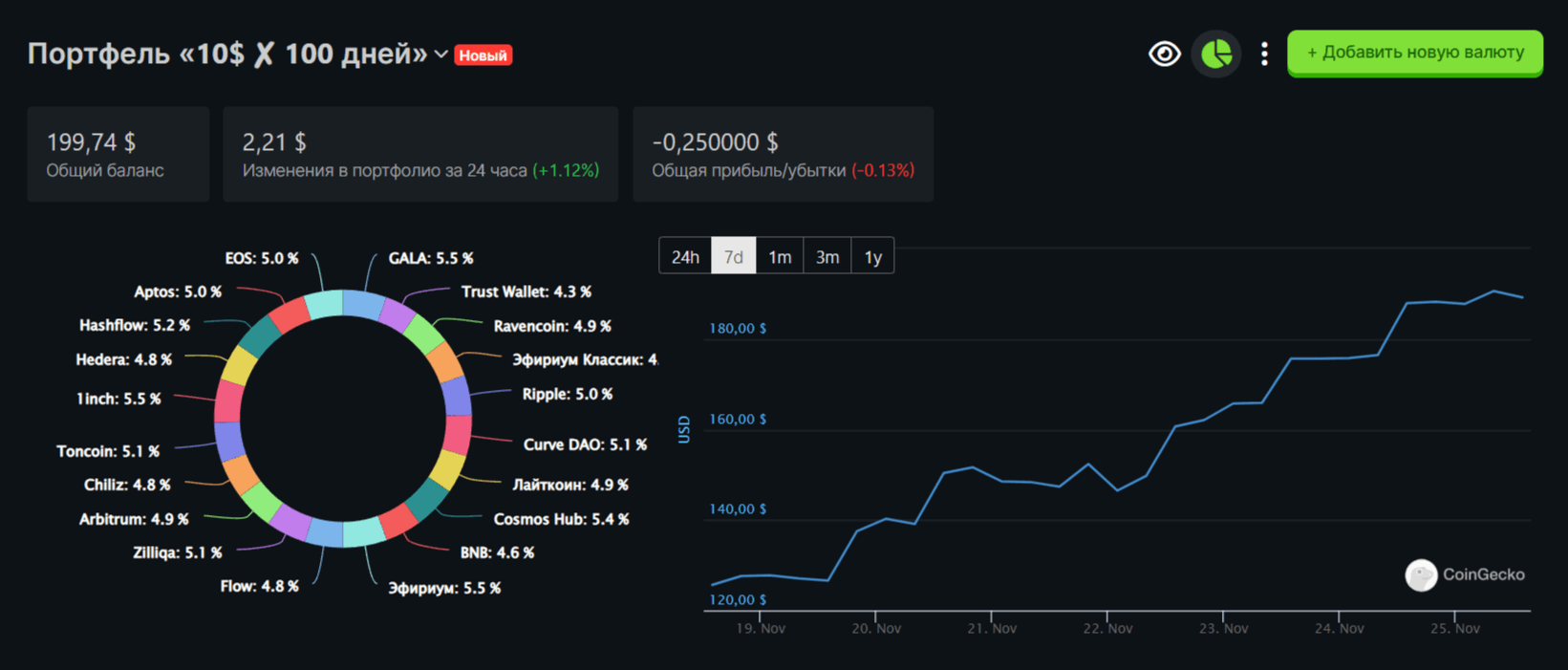This screenshot has width=1568, height=670.
Task: Open the Общий баланс card
Action: pos(118,154)
